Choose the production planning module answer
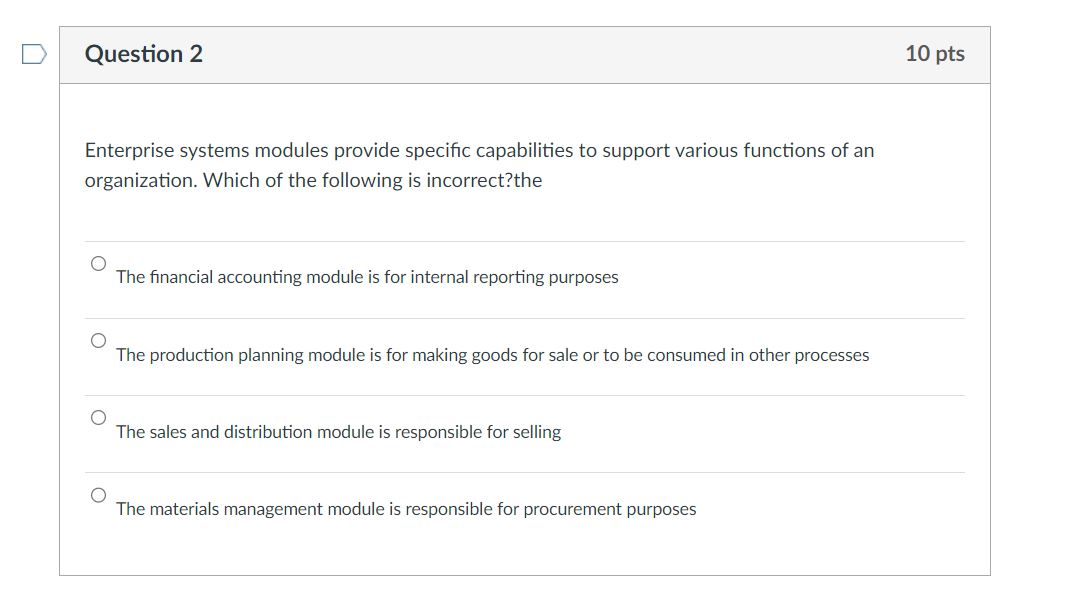This screenshot has width=1067, height=612. tap(98, 340)
